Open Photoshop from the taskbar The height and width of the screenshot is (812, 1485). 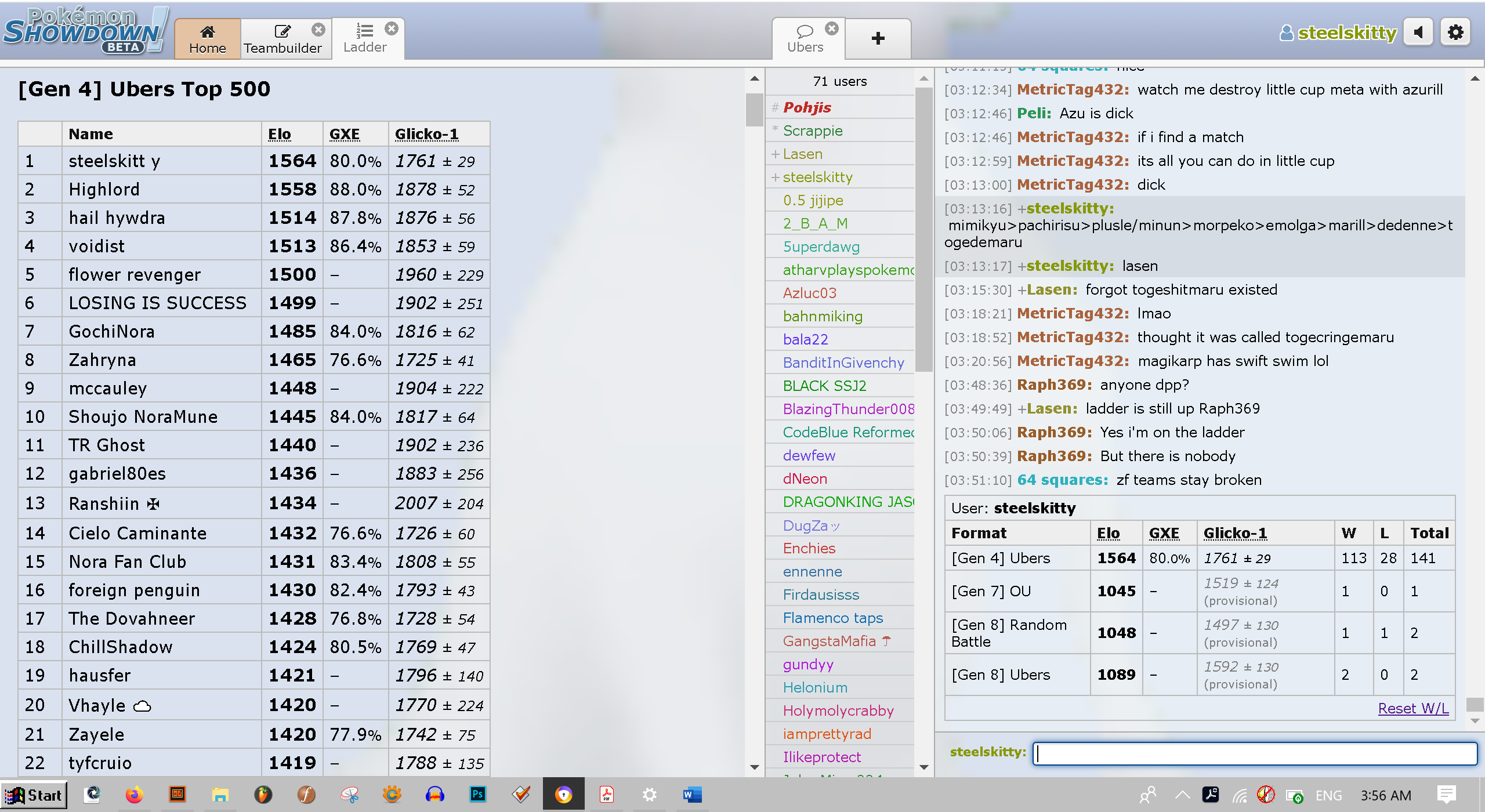coord(478,795)
